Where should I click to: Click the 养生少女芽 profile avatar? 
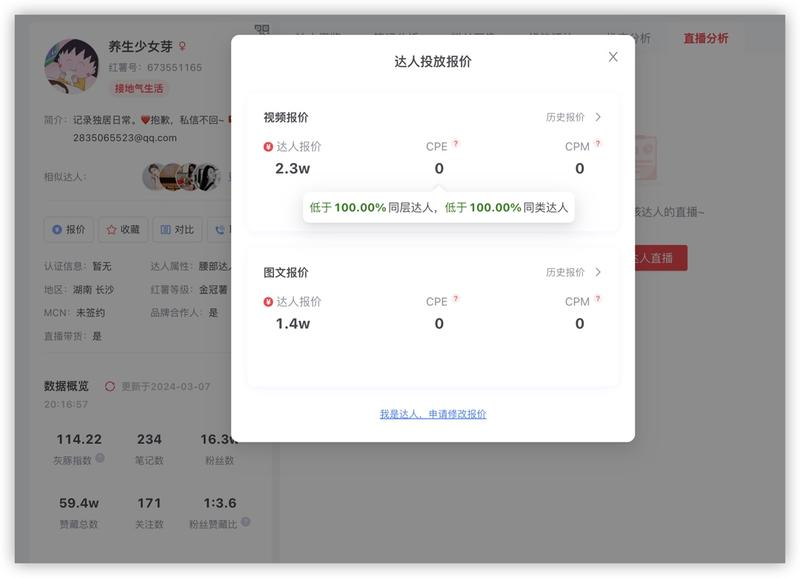[x=71, y=66]
